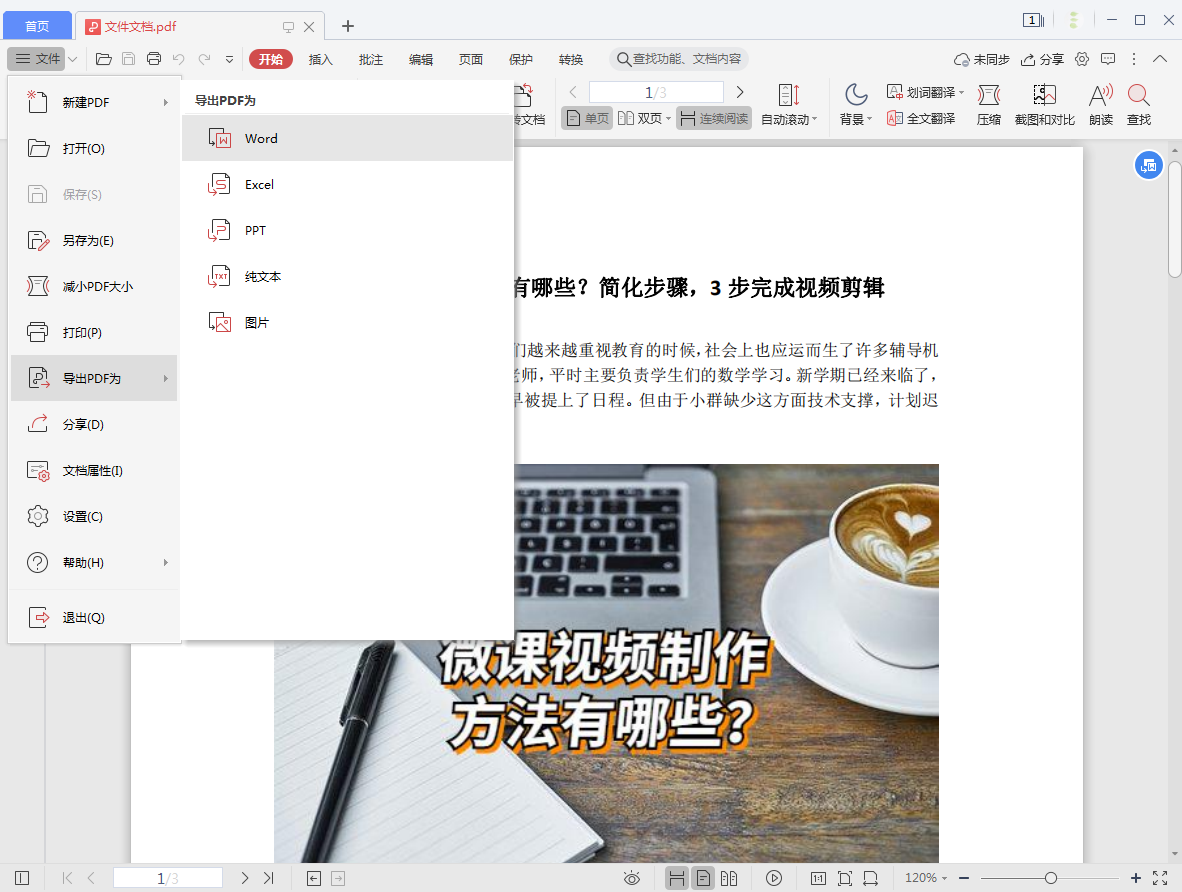The image size is (1182, 892).
Task: Switch to the 首页 home tab
Action: point(37,26)
